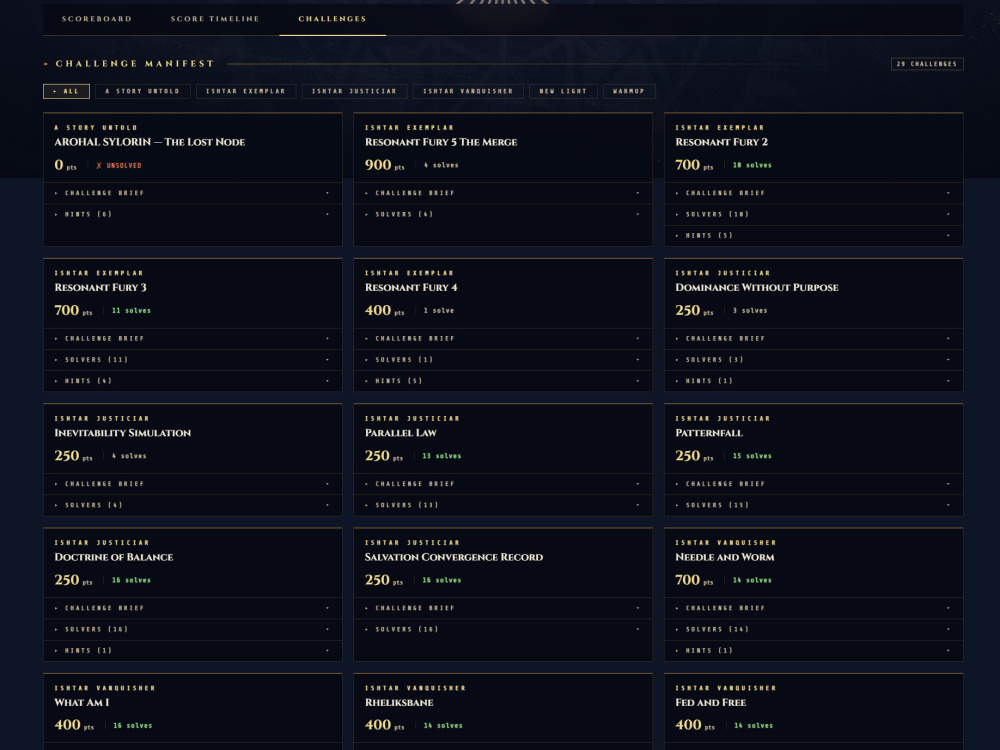Click the 15 solves count on Patternfall
This screenshot has height=750, width=1000.
coord(752,456)
